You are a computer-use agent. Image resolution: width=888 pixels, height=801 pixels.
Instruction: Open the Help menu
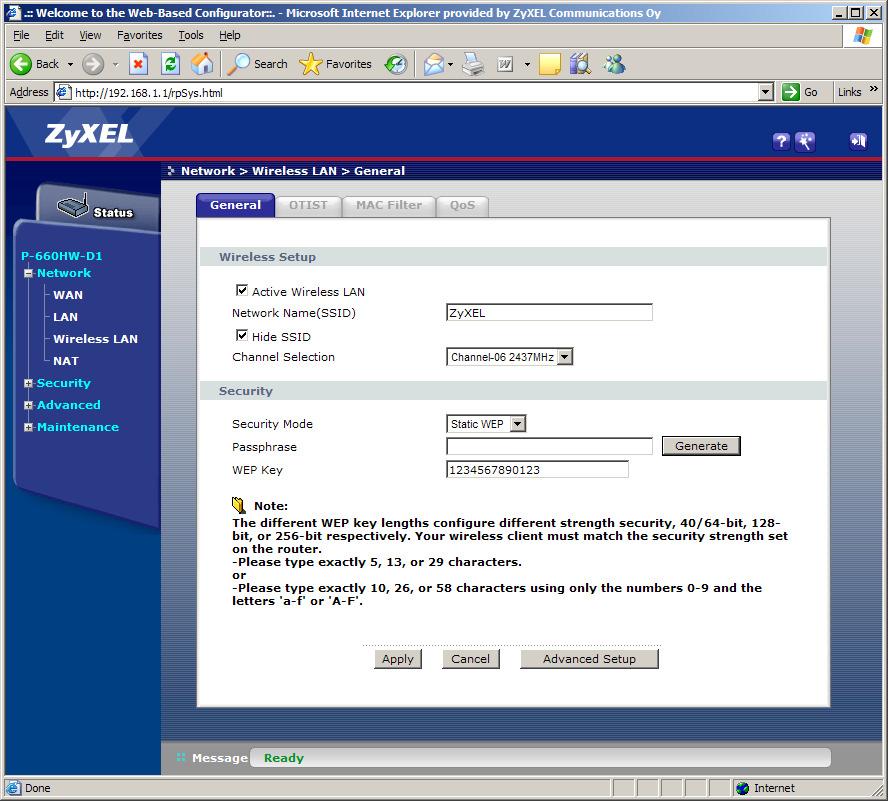pyautogui.click(x=229, y=35)
